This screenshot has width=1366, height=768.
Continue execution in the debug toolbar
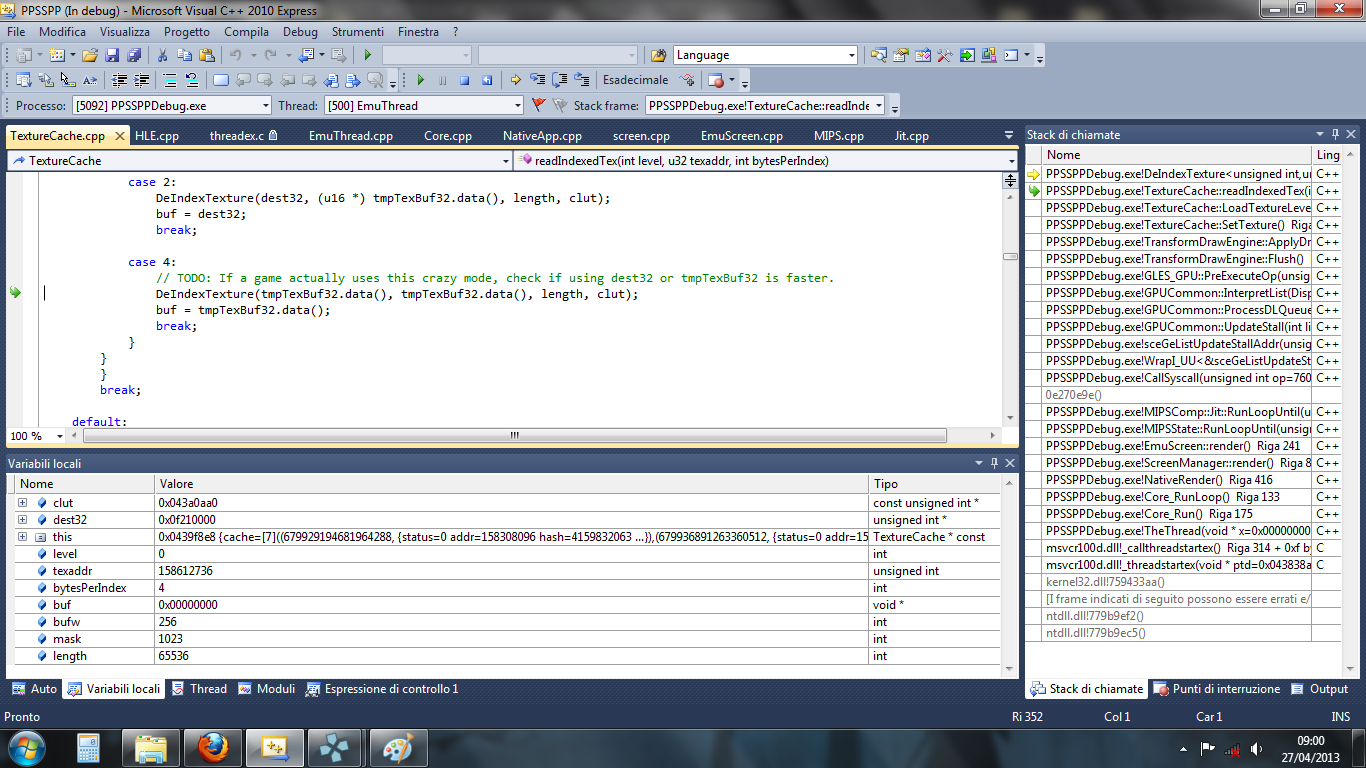coord(420,80)
